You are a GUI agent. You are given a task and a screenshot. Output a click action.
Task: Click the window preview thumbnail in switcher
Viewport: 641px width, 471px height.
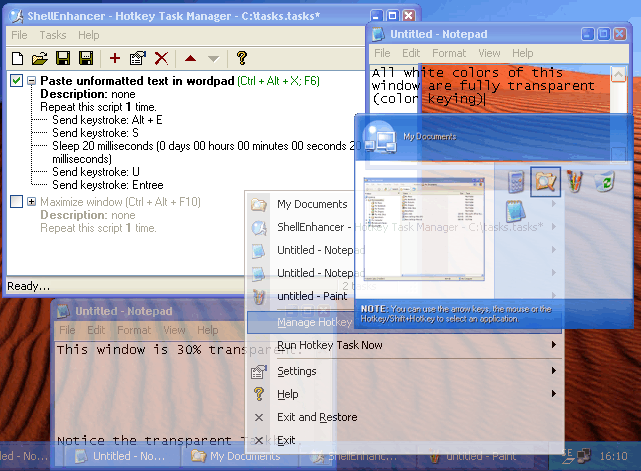[x=424, y=229]
